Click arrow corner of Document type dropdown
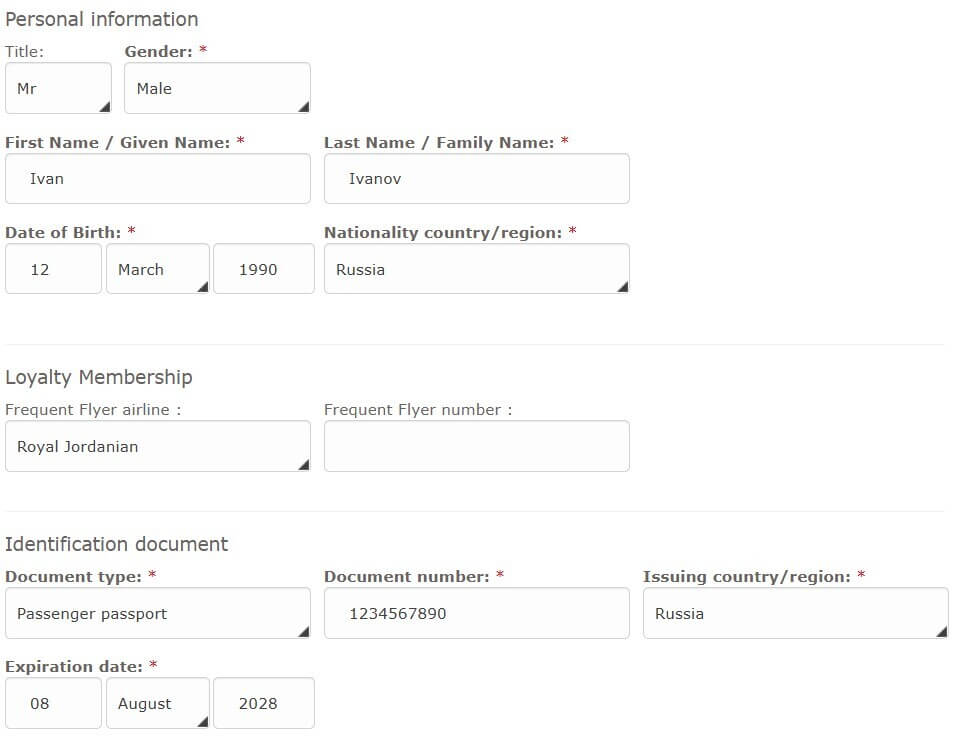The image size is (962, 740). [304, 631]
